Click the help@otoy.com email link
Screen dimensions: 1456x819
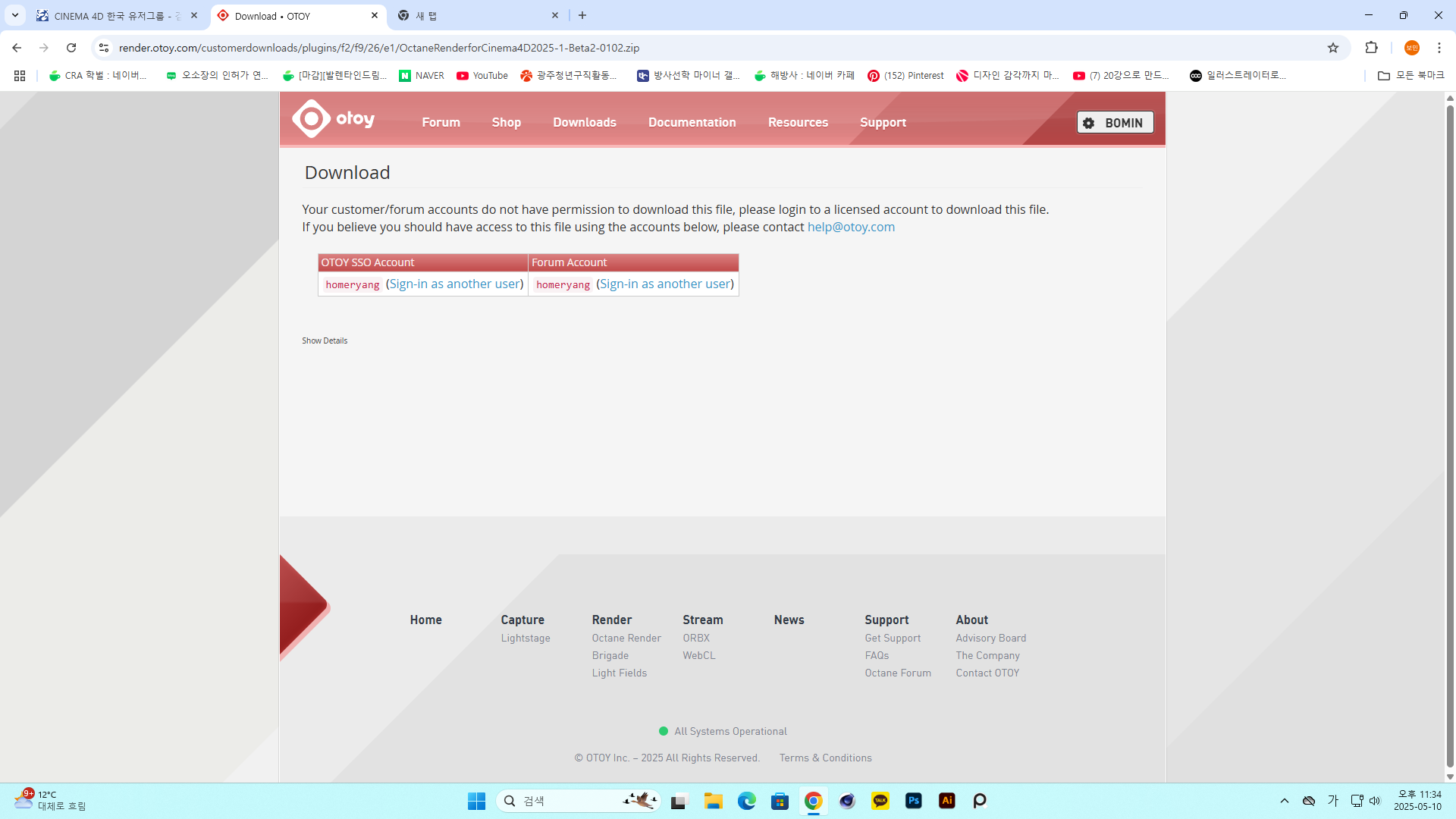851,227
